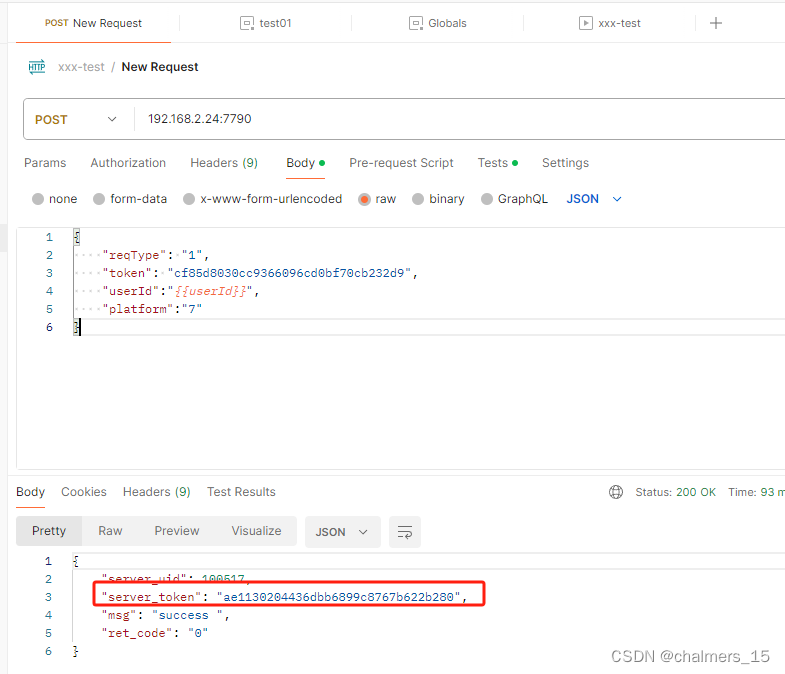Image resolution: width=785 pixels, height=674 pixels.
Task: Select the none body radio option
Action: (38, 199)
